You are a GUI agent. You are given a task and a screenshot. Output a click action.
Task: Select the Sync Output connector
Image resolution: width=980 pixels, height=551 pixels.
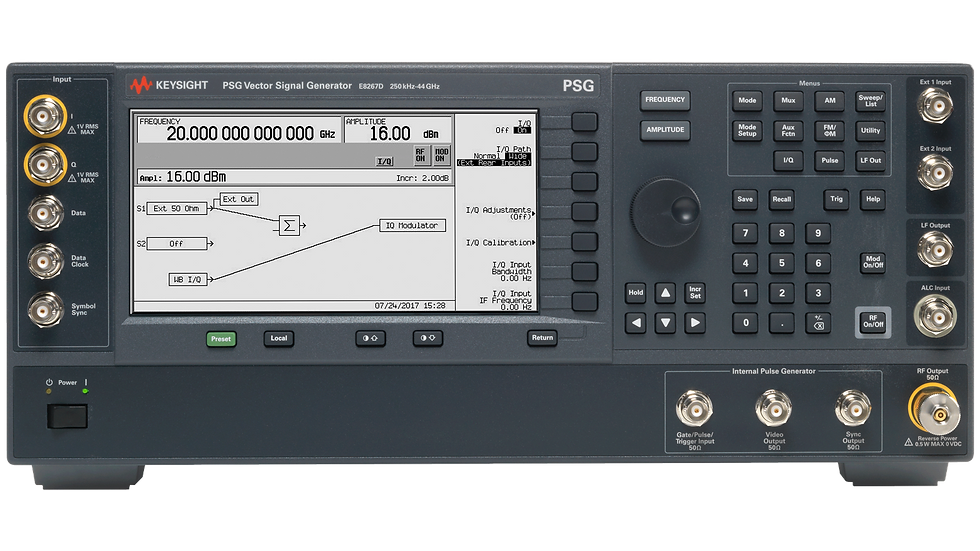click(x=853, y=409)
